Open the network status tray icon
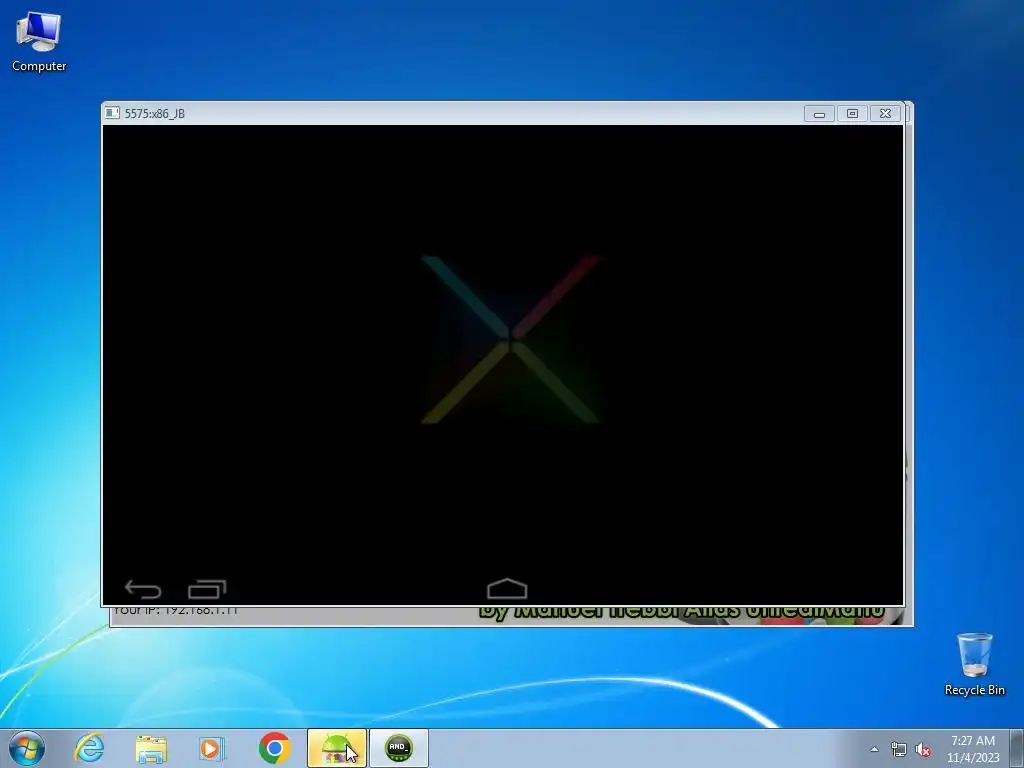Viewport: 1024px width, 768px height. point(899,750)
